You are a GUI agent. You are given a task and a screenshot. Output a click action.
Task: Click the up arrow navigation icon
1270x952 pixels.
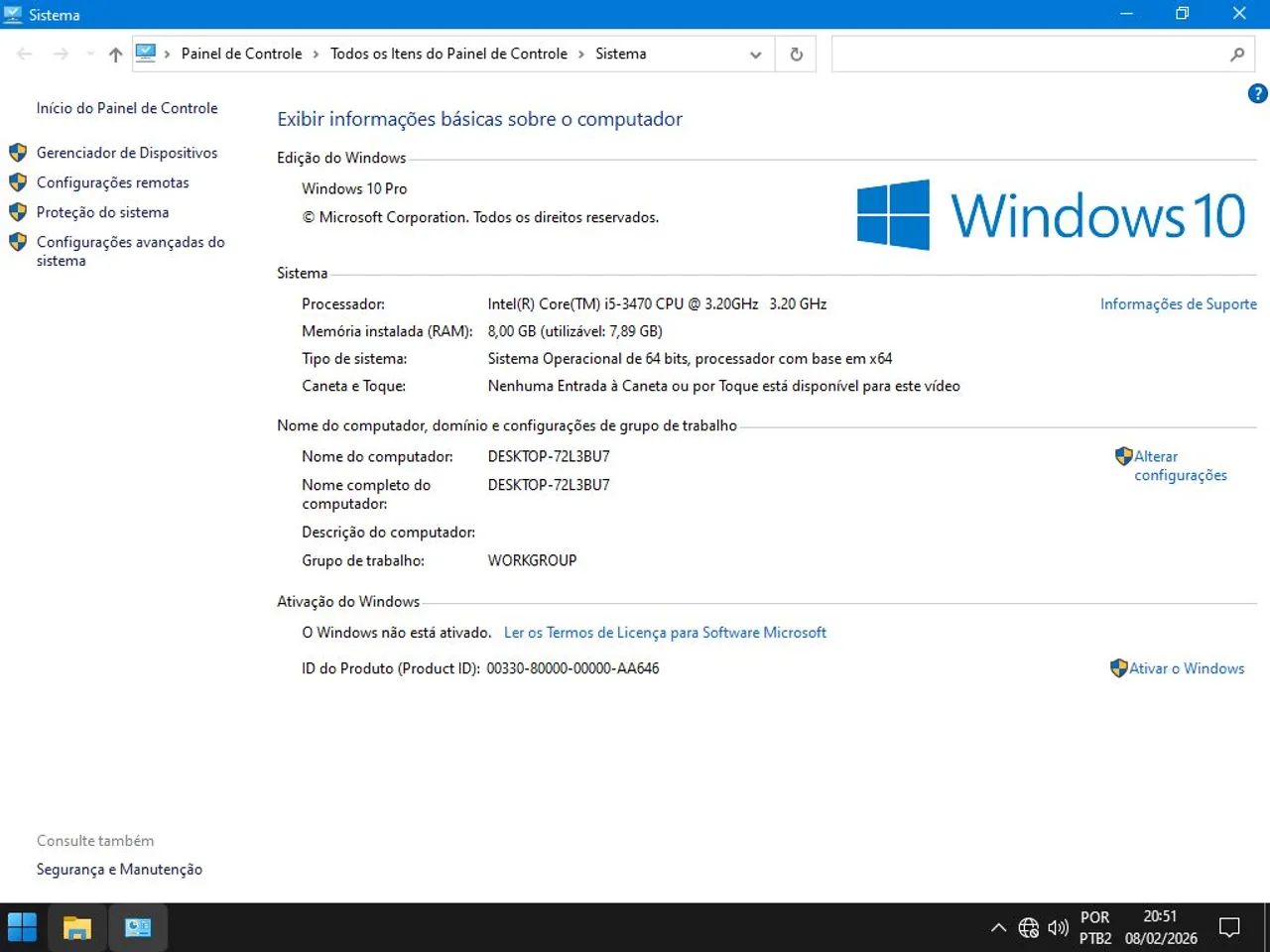coord(114,54)
